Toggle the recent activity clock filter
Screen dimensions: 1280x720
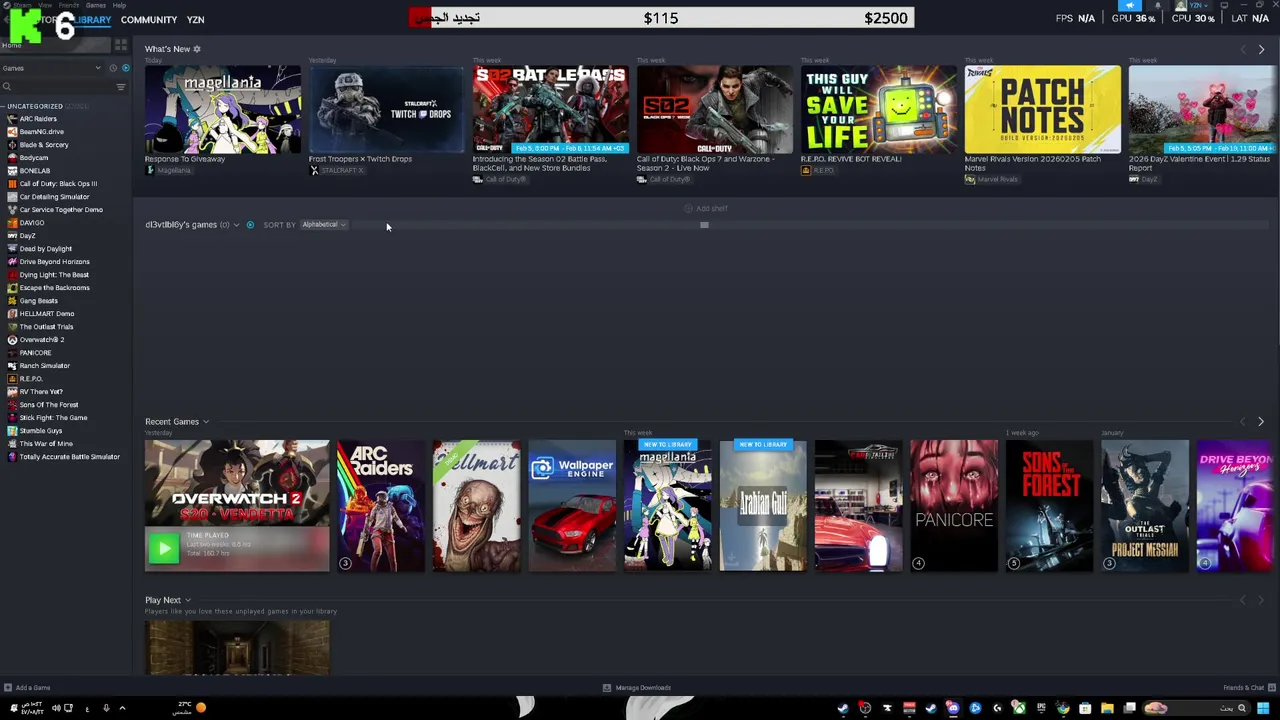(x=113, y=68)
